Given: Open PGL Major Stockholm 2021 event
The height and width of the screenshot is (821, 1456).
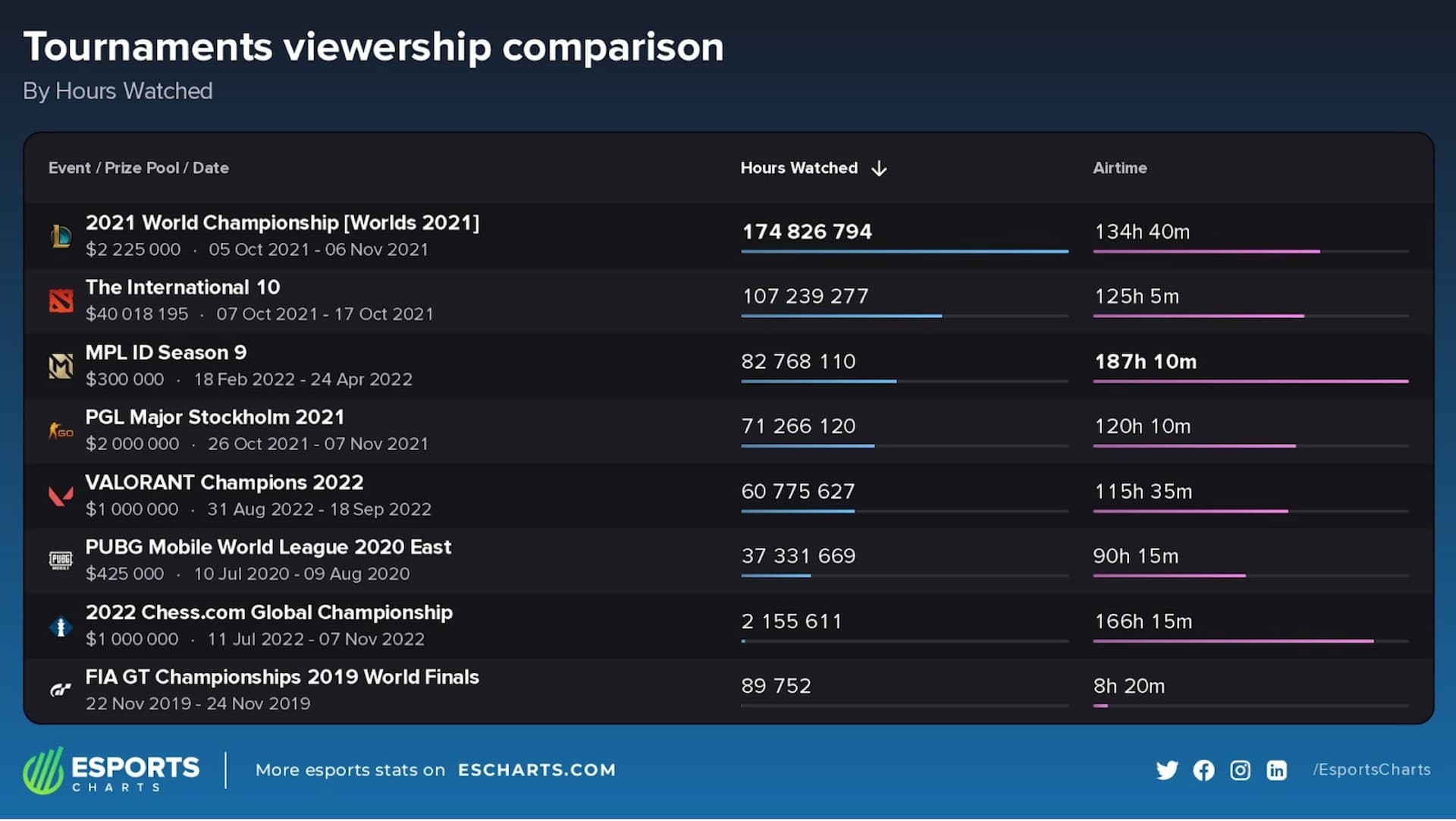Looking at the screenshot, I should tap(215, 417).
